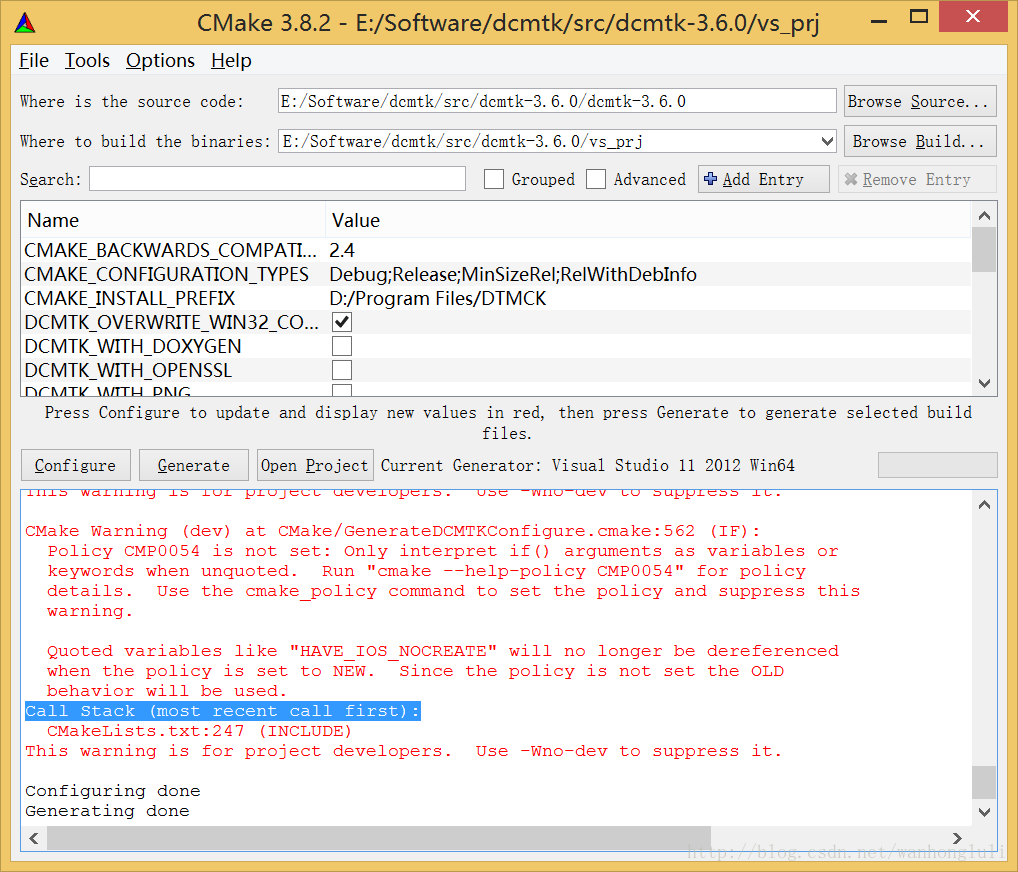The image size is (1018, 872).
Task: Click output log scroll up arrow
Action: [x=984, y=505]
